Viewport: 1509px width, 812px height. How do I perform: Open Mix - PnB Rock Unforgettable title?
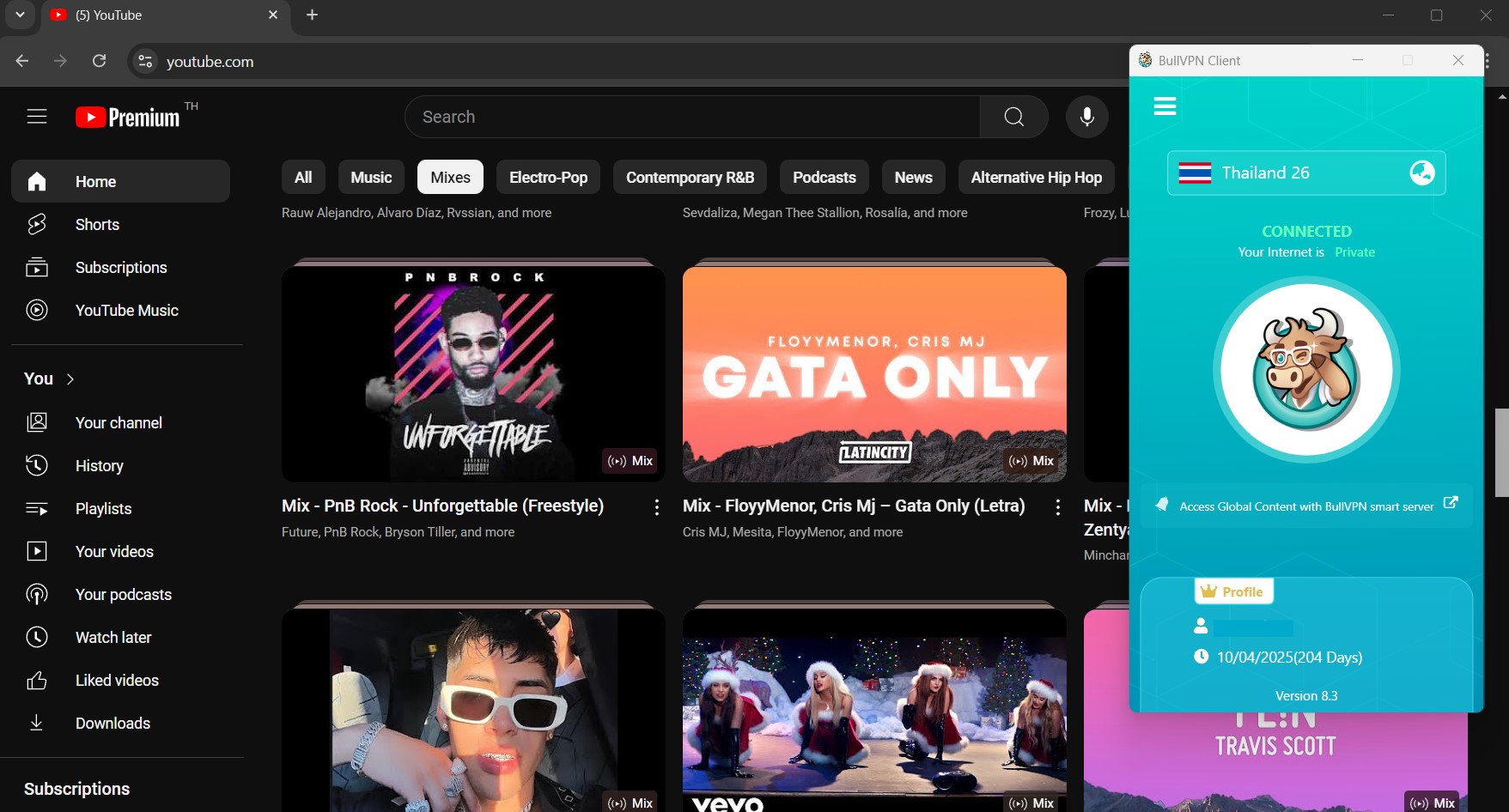443,506
